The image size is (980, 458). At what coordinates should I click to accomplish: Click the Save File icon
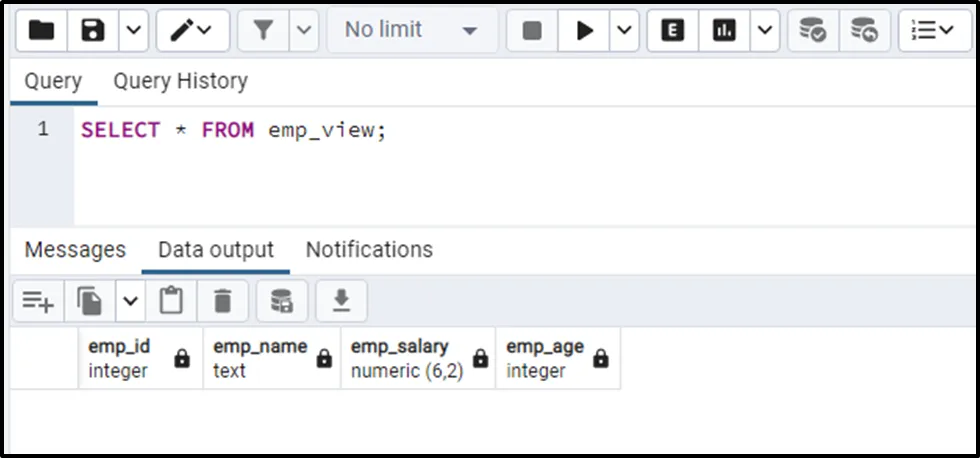[93, 31]
